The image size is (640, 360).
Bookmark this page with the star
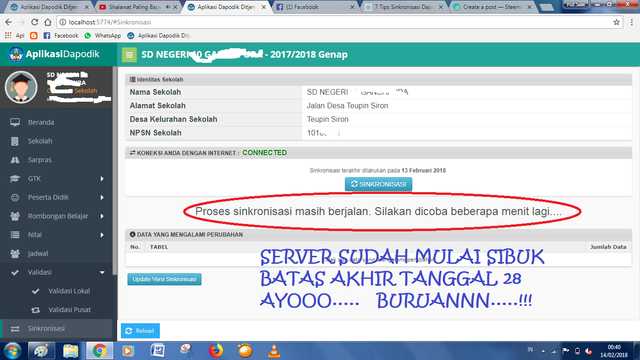(x=616, y=22)
